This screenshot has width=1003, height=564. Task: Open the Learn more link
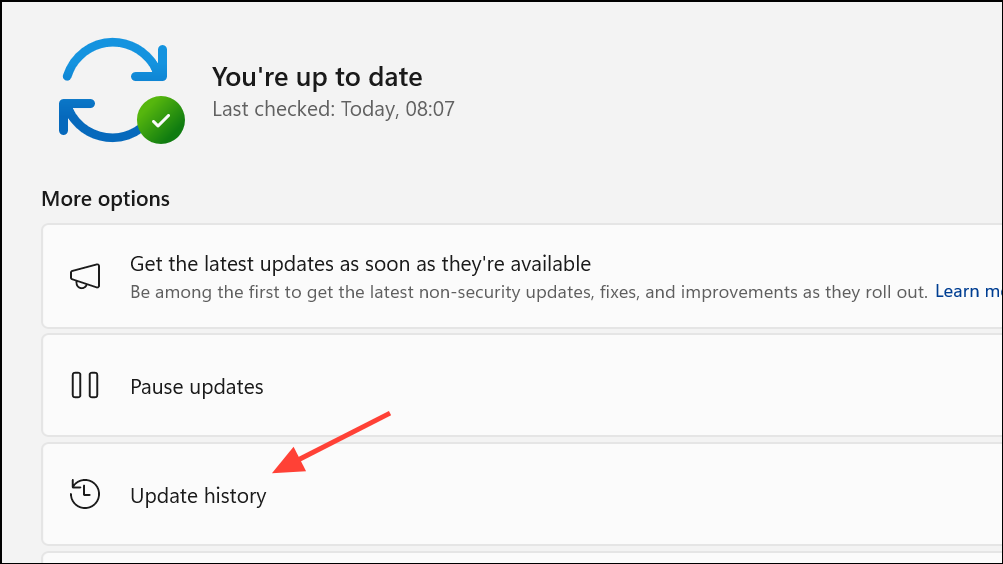pyautogui.click(x=968, y=292)
